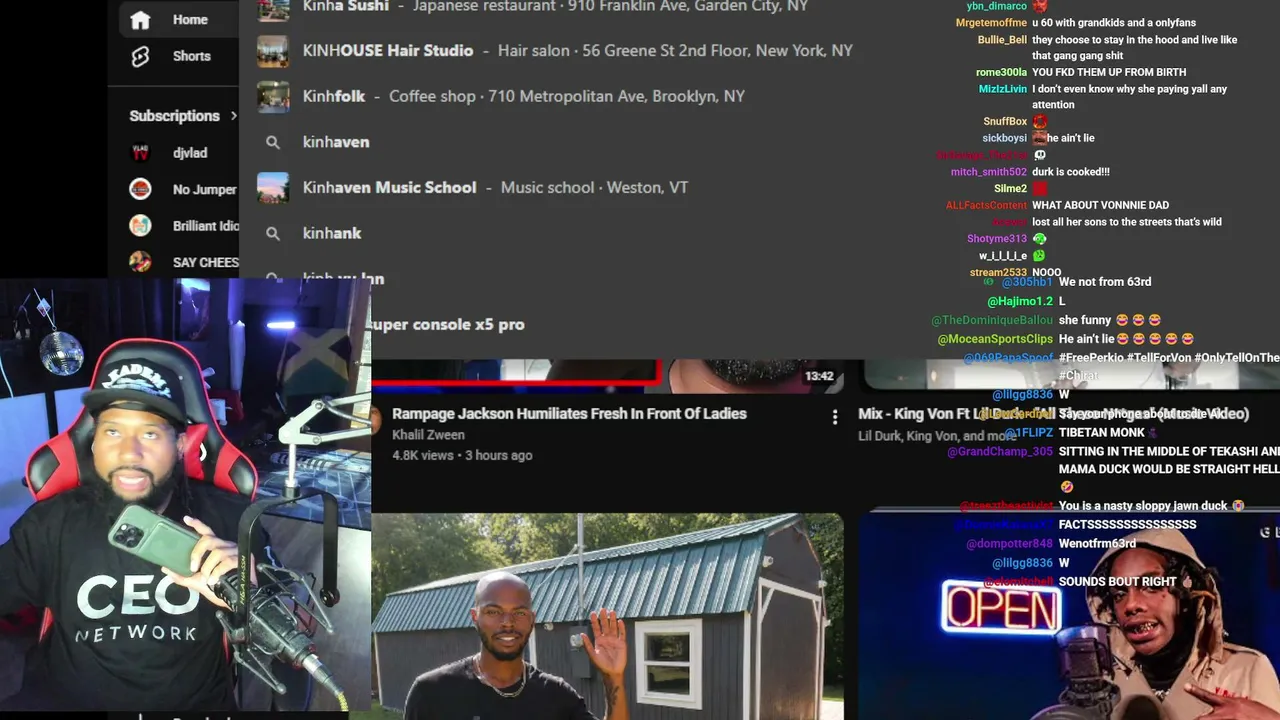Click chat username @1FLIPZ
The width and height of the screenshot is (1280, 720).
(1028, 433)
